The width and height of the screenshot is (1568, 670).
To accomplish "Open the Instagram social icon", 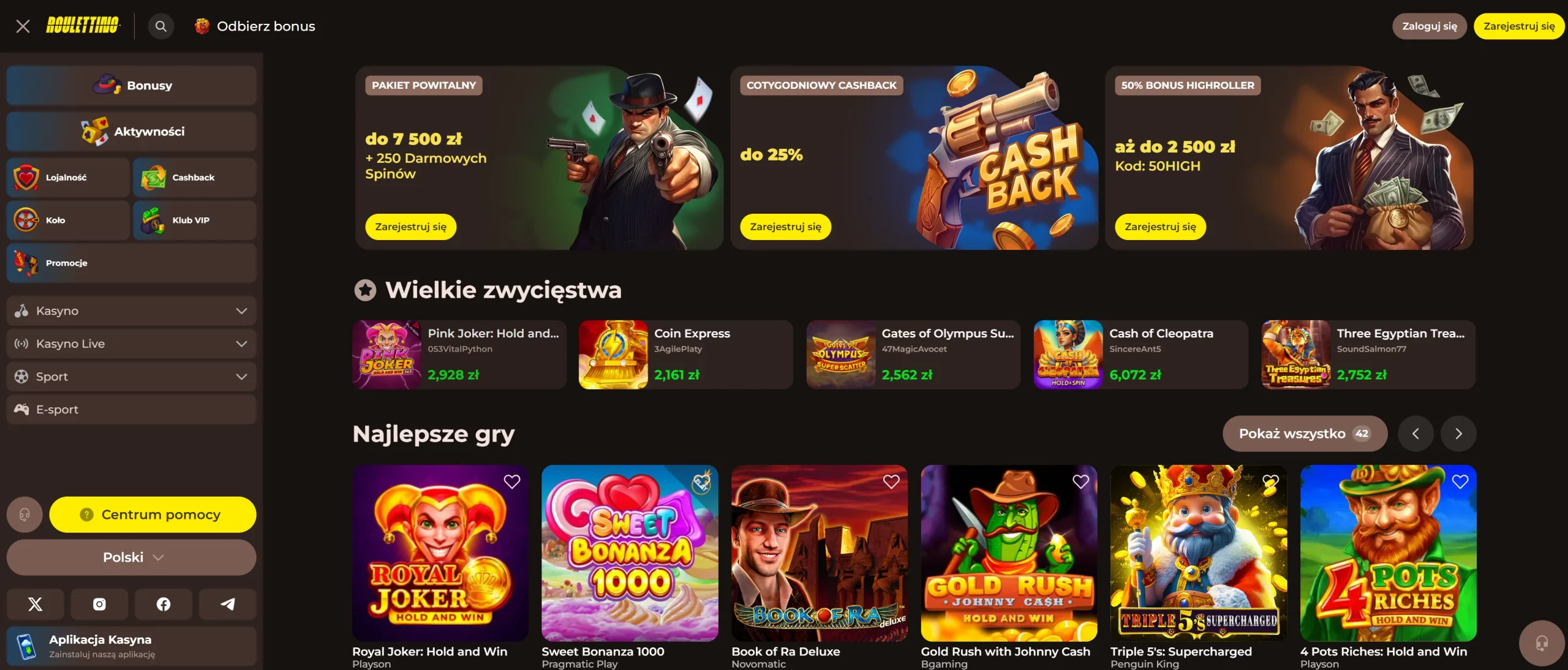I will tap(99, 604).
